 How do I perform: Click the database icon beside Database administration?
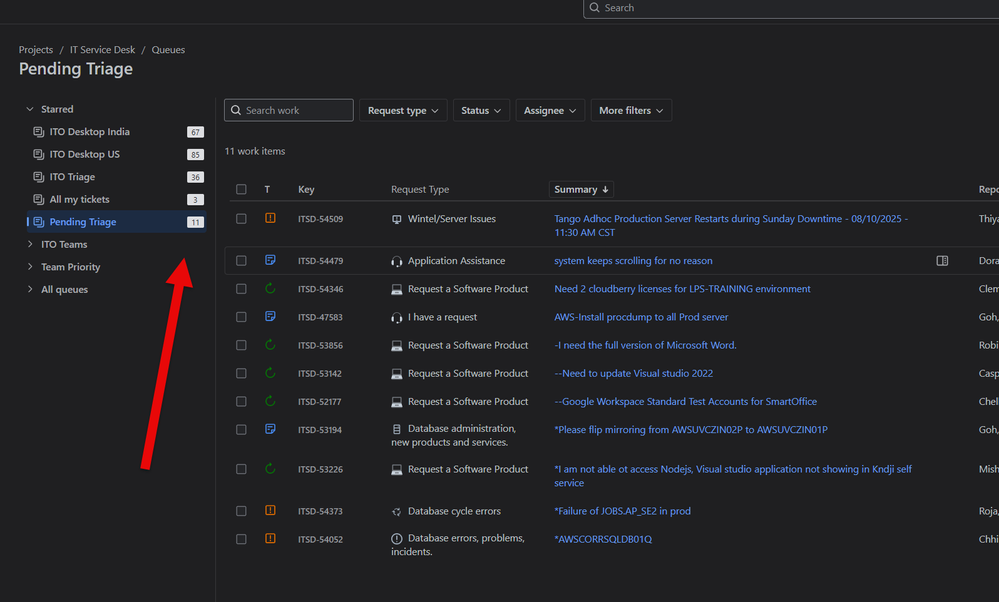coord(396,429)
